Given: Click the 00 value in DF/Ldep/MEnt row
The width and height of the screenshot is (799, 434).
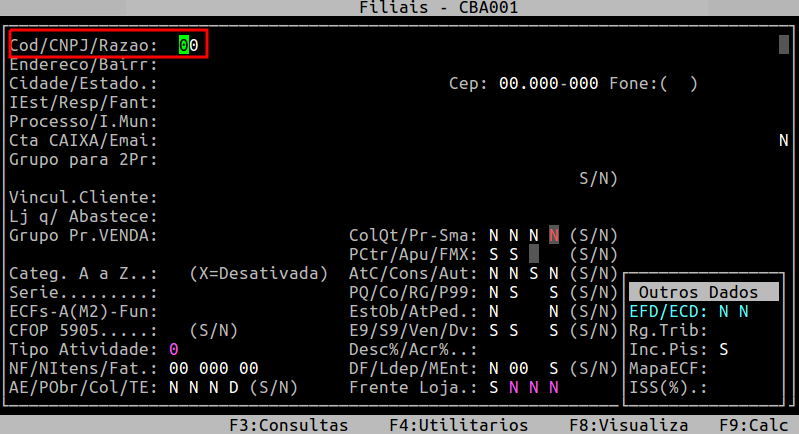Looking at the screenshot, I should (x=518, y=369).
